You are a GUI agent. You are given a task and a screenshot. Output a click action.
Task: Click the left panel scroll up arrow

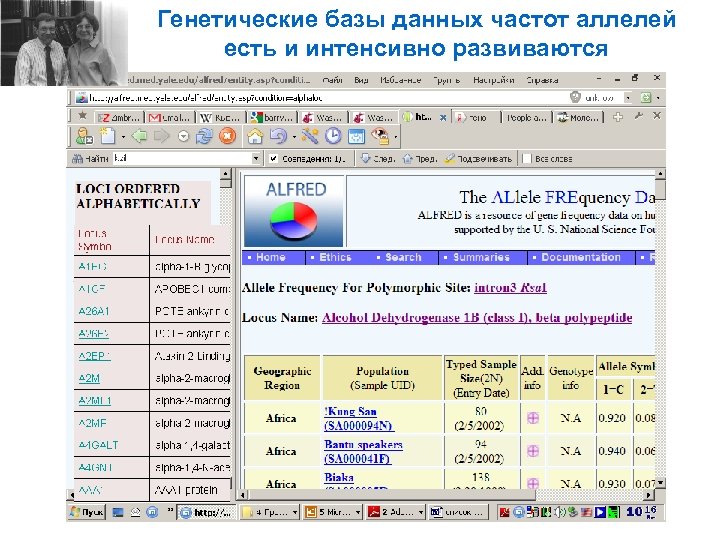(225, 174)
